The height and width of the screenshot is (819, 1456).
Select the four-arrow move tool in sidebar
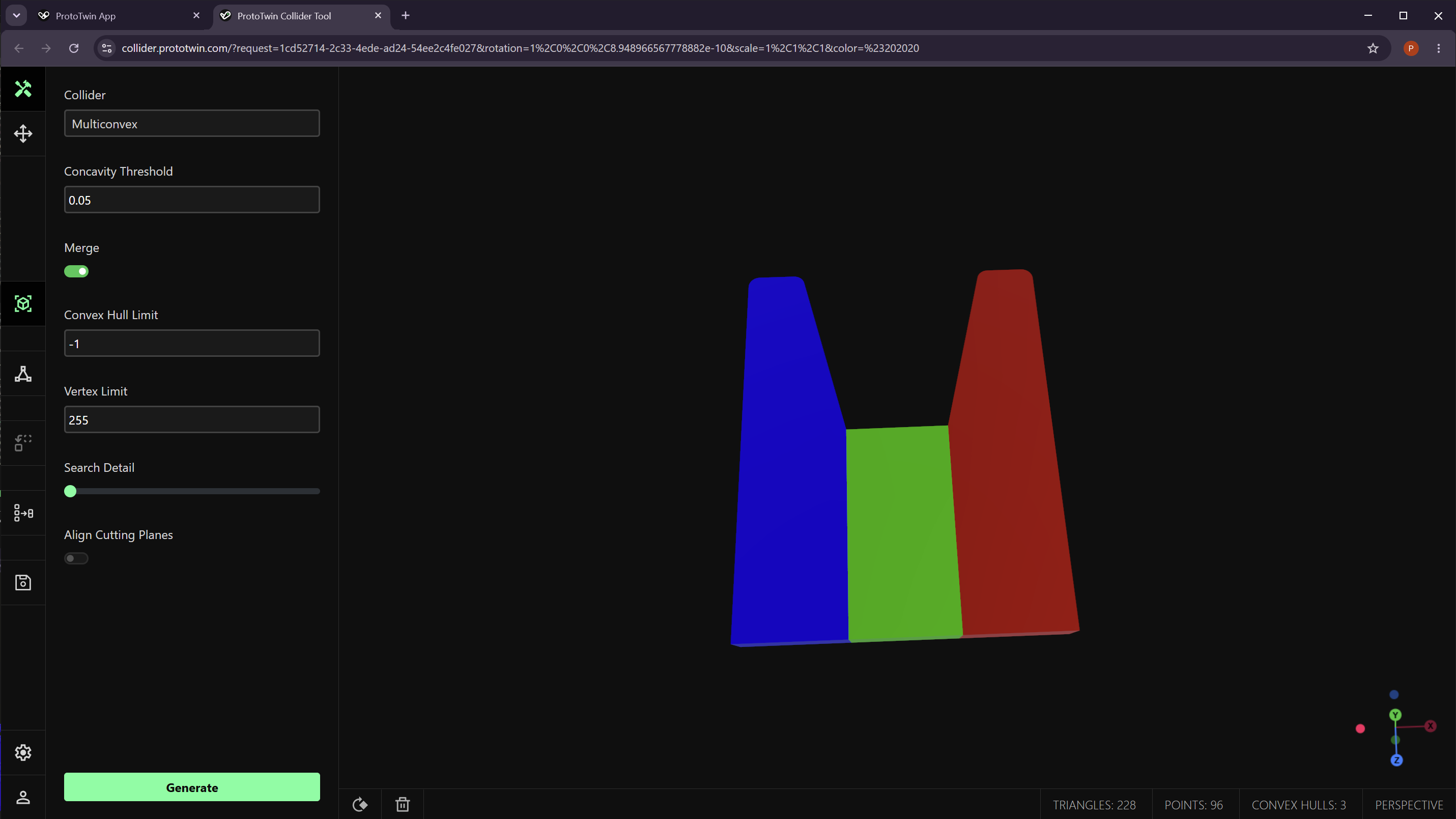pos(23,134)
